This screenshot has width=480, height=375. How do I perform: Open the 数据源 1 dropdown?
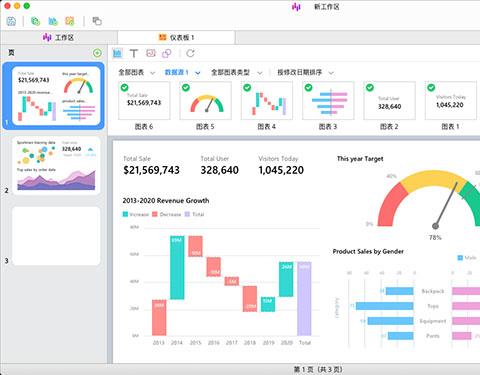tap(183, 72)
